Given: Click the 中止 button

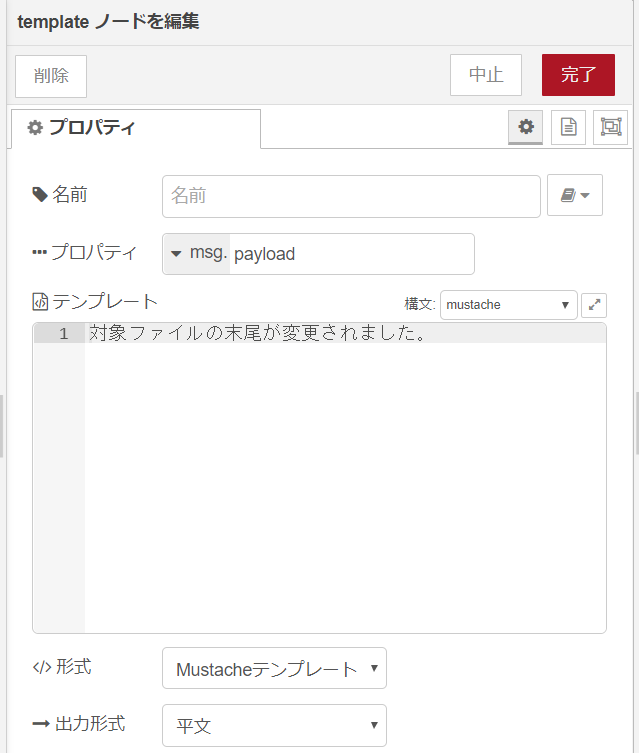Looking at the screenshot, I should [486, 75].
